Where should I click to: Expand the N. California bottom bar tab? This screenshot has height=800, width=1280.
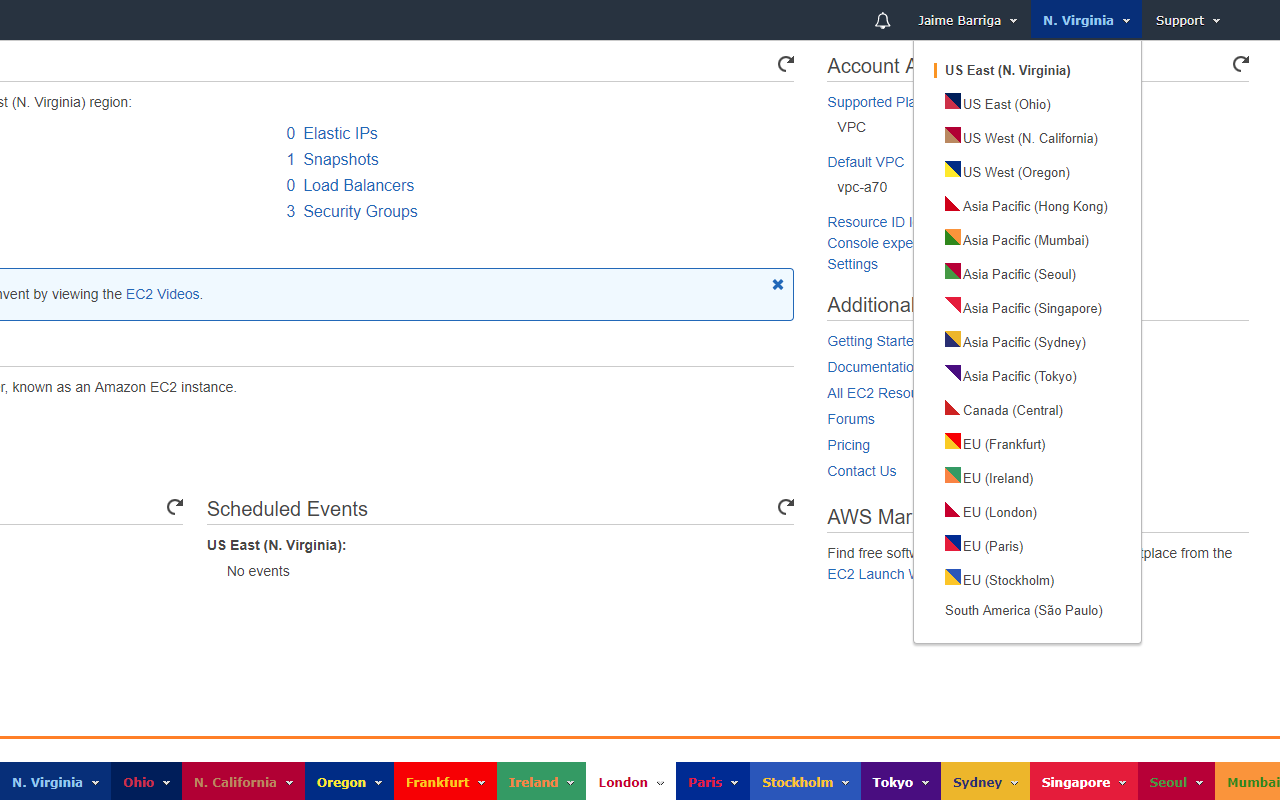coord(243,782)
